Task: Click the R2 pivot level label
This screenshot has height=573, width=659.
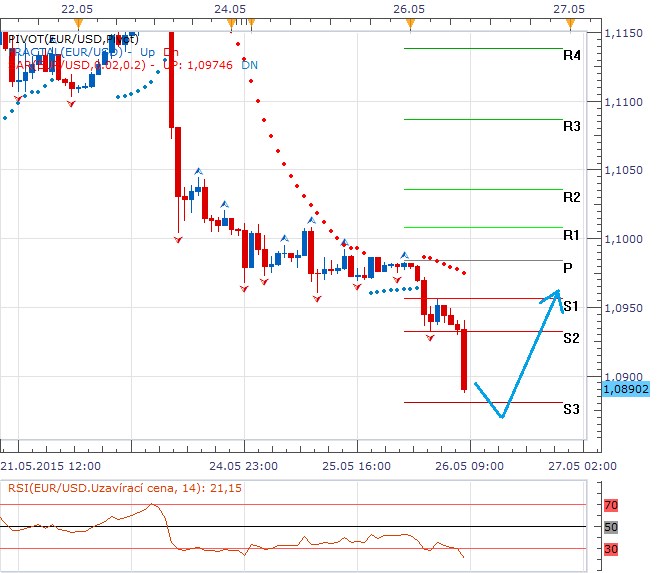Action: (571, 197)
